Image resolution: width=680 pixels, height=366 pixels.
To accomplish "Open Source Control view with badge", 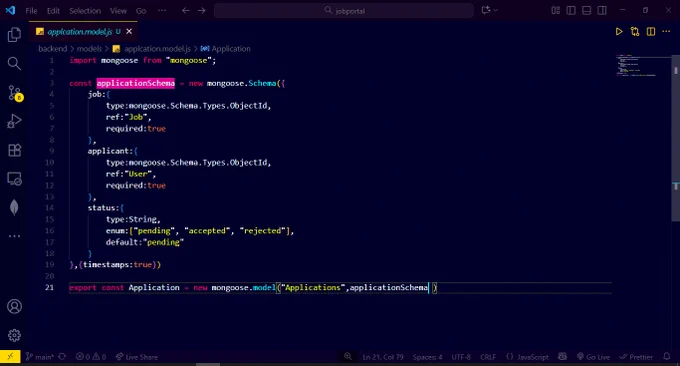I will (15, 93).
